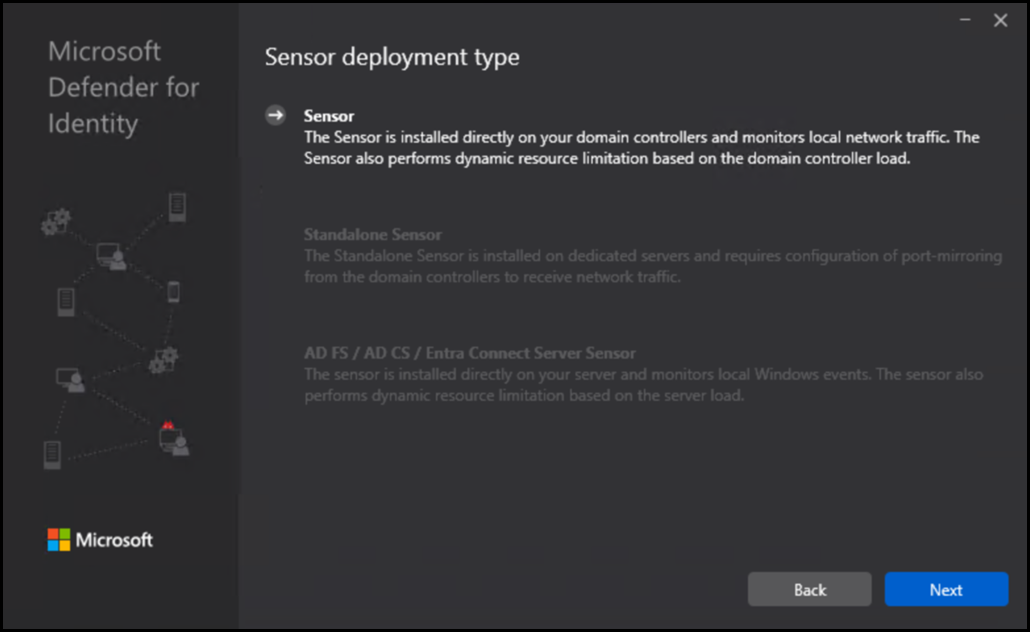Viewport: 1030px width, 632px height.
Task: Click the server icon just above Microsoft logo
Action: pos(53,453)
